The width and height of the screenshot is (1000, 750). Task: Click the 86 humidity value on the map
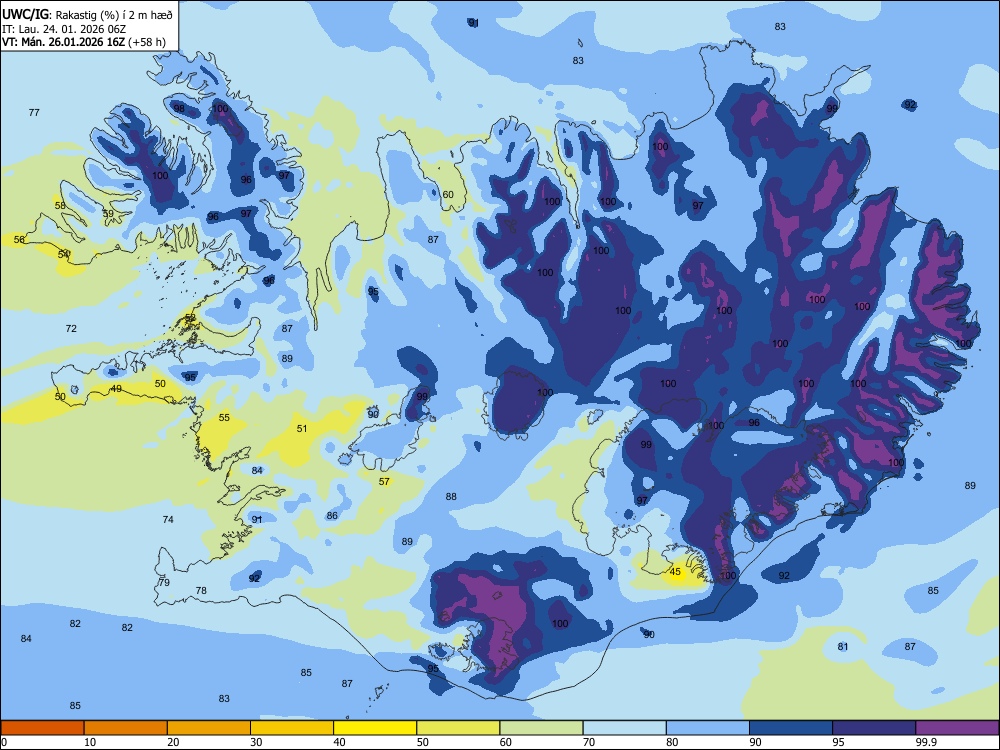[332, 515]
